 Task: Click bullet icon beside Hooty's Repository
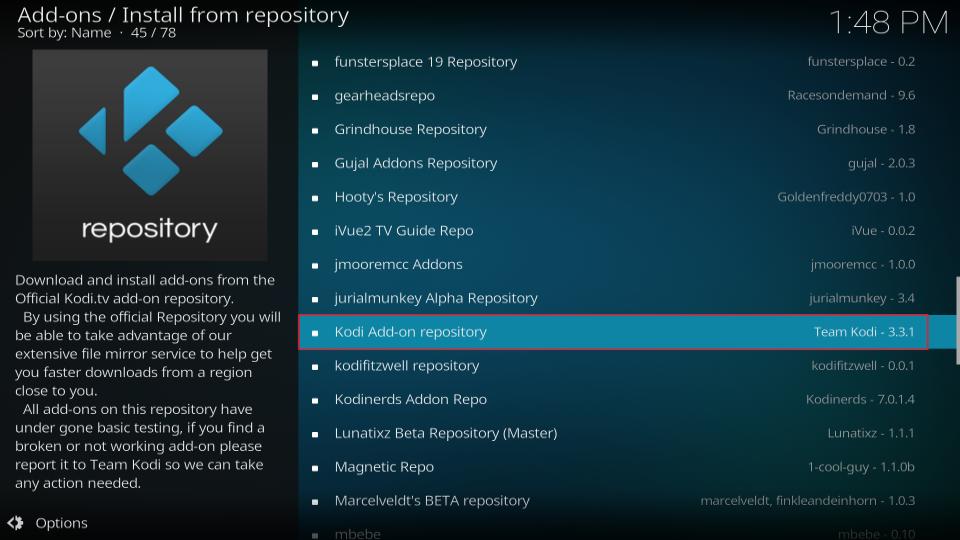coord(315,198)
